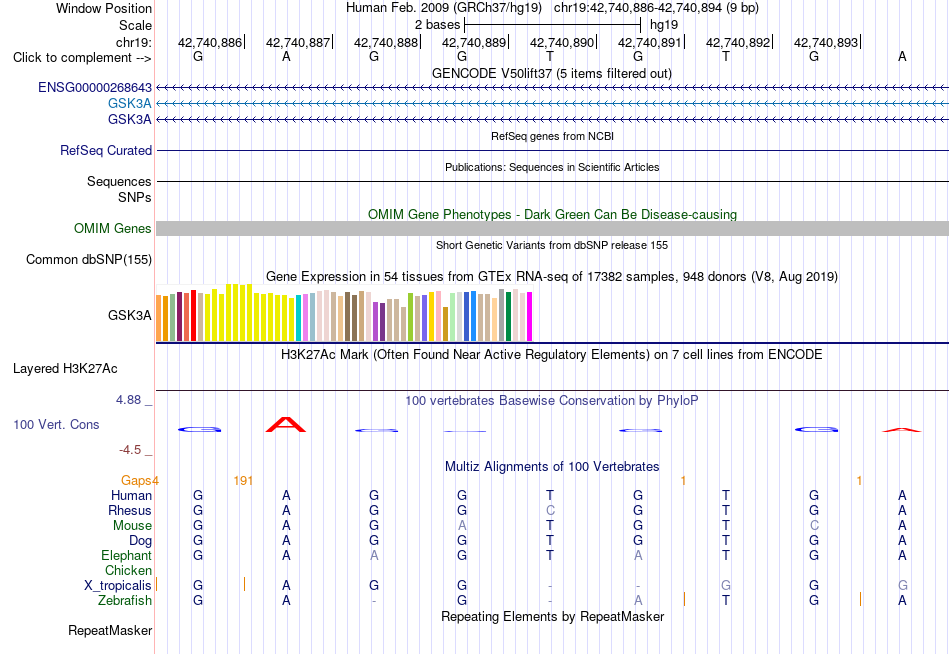Click the RefSeq Curated track label
950x654 pixels.
(105, 150)
